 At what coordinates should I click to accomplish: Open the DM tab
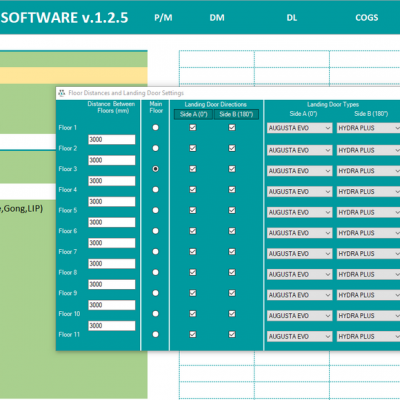point(217,18)
